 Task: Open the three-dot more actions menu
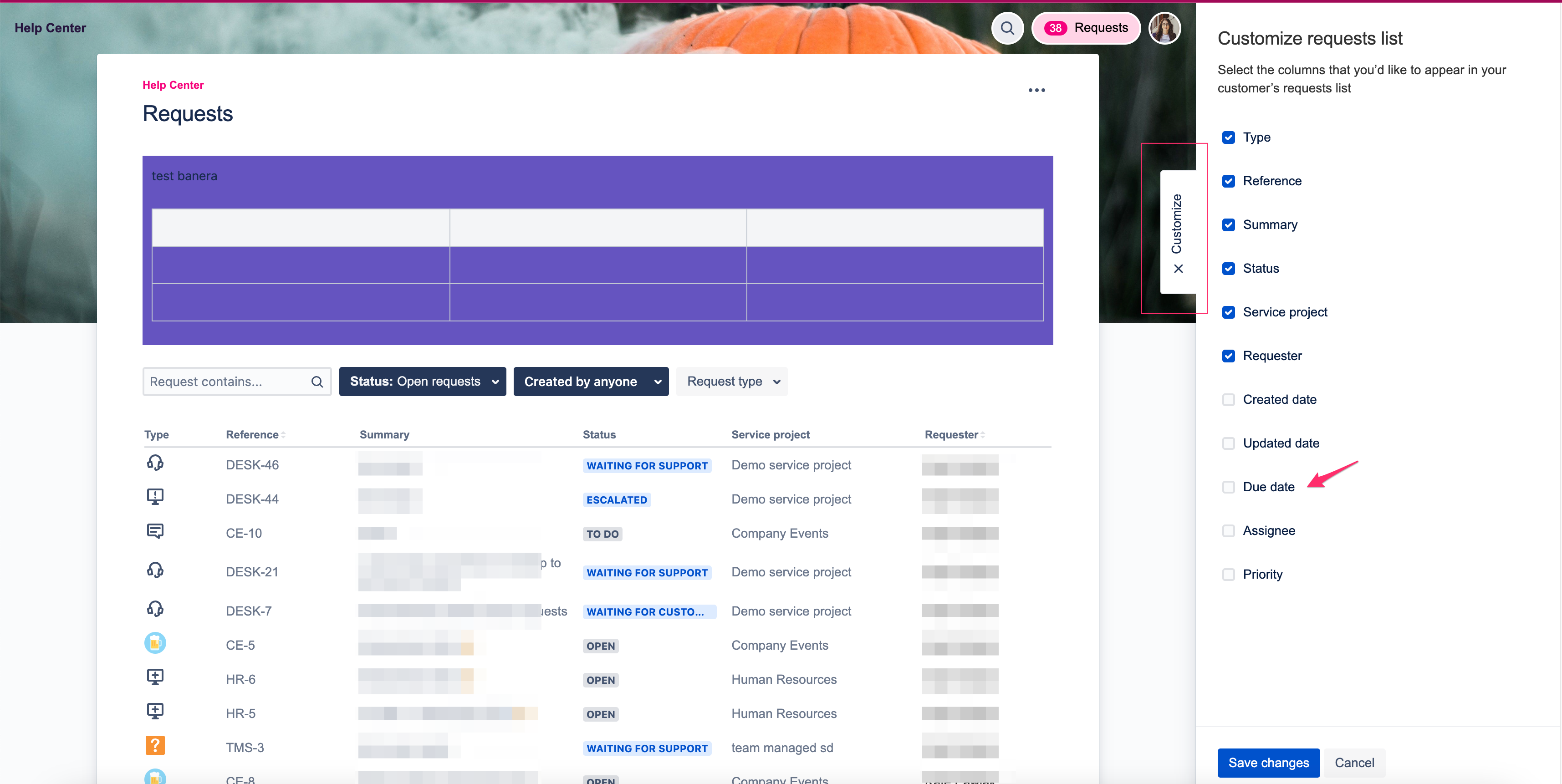tap(1036, 90)
